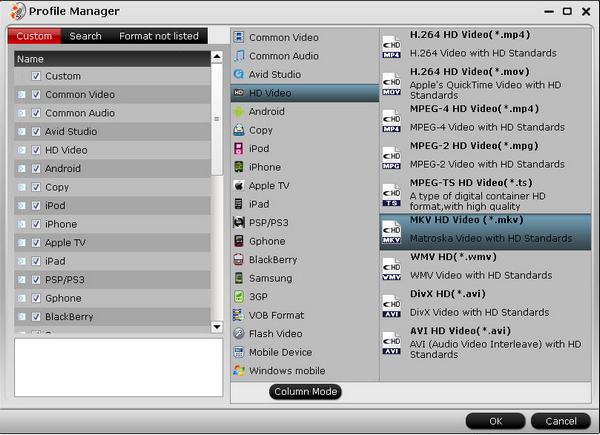Click the OK button

point(496,421)
